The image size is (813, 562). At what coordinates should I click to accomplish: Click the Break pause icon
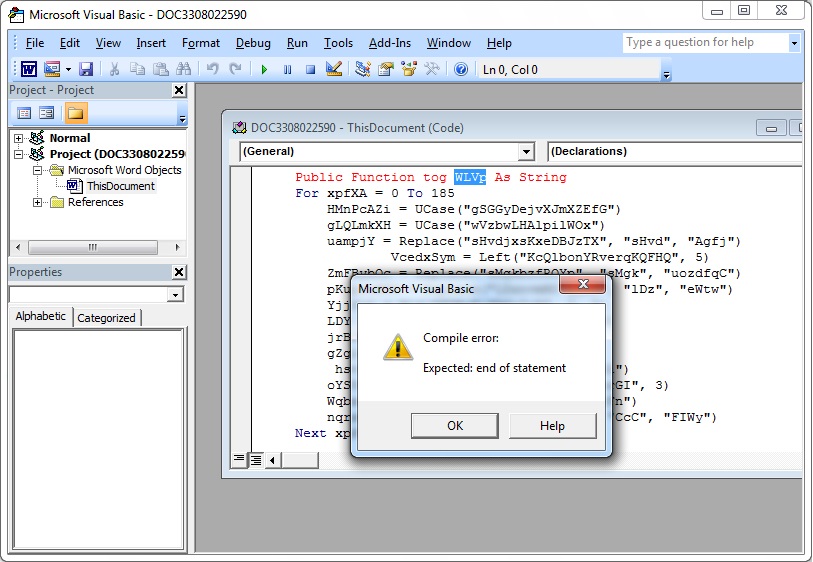coord(287,69)
